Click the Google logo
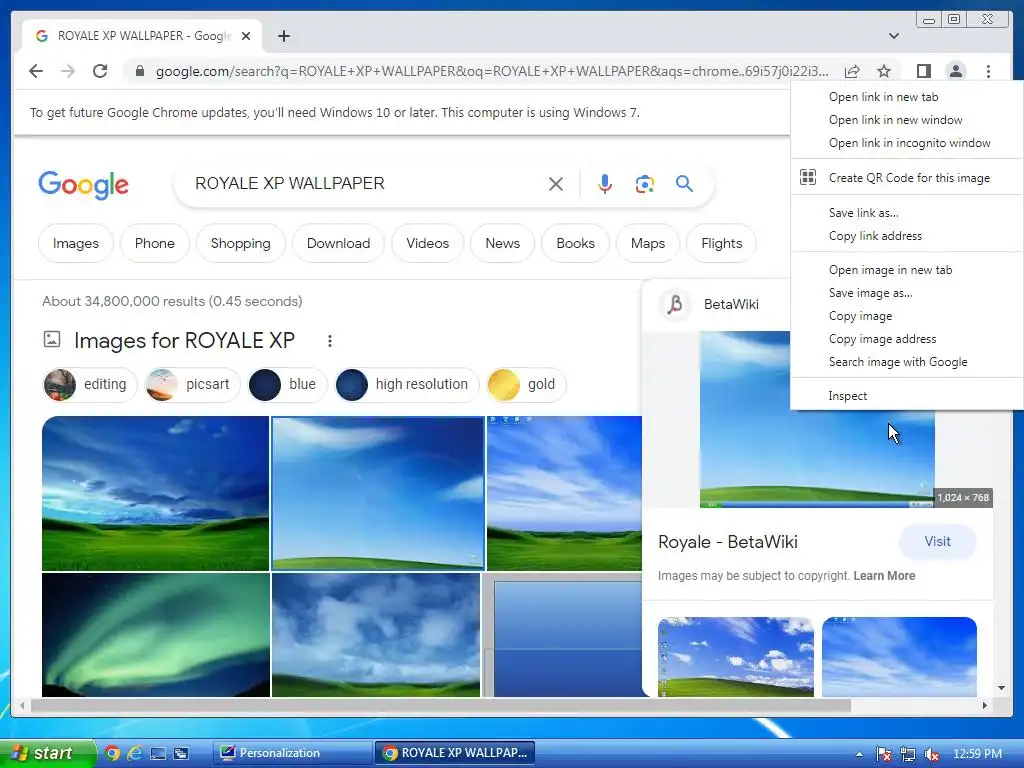Screen dimensions: 1024x768 click(x=84, y=185)
